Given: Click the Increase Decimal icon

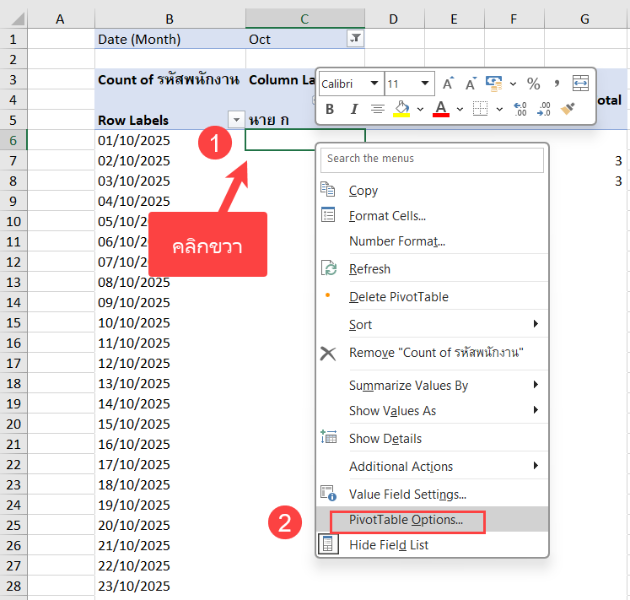Looking at the screenshot, I should (519, 109).
